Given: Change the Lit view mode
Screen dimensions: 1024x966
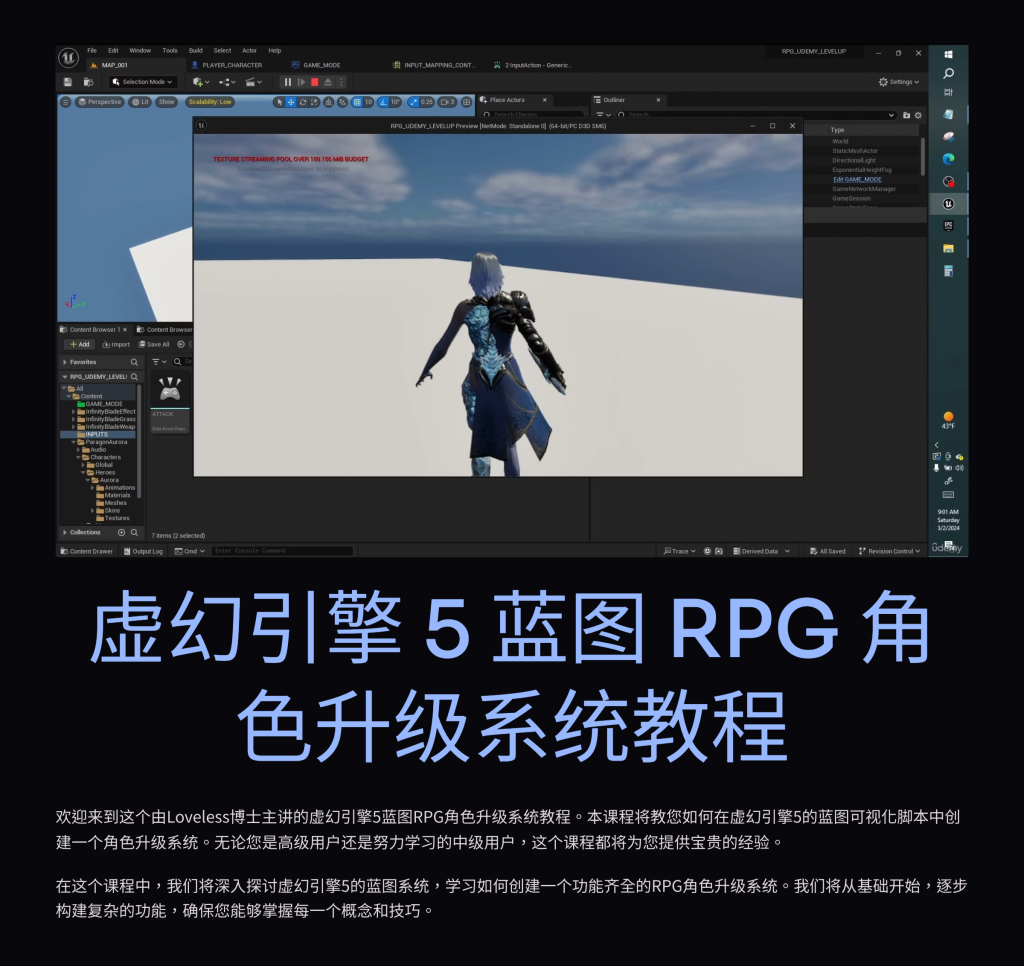Looking at the screenshot, I should coord(140,102).
